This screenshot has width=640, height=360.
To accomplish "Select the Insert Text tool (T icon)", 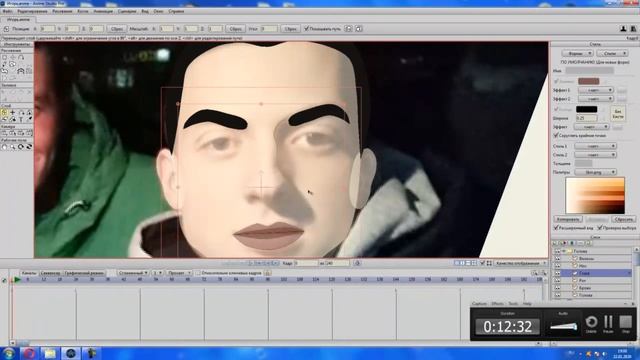I will [x=21, y=119].
